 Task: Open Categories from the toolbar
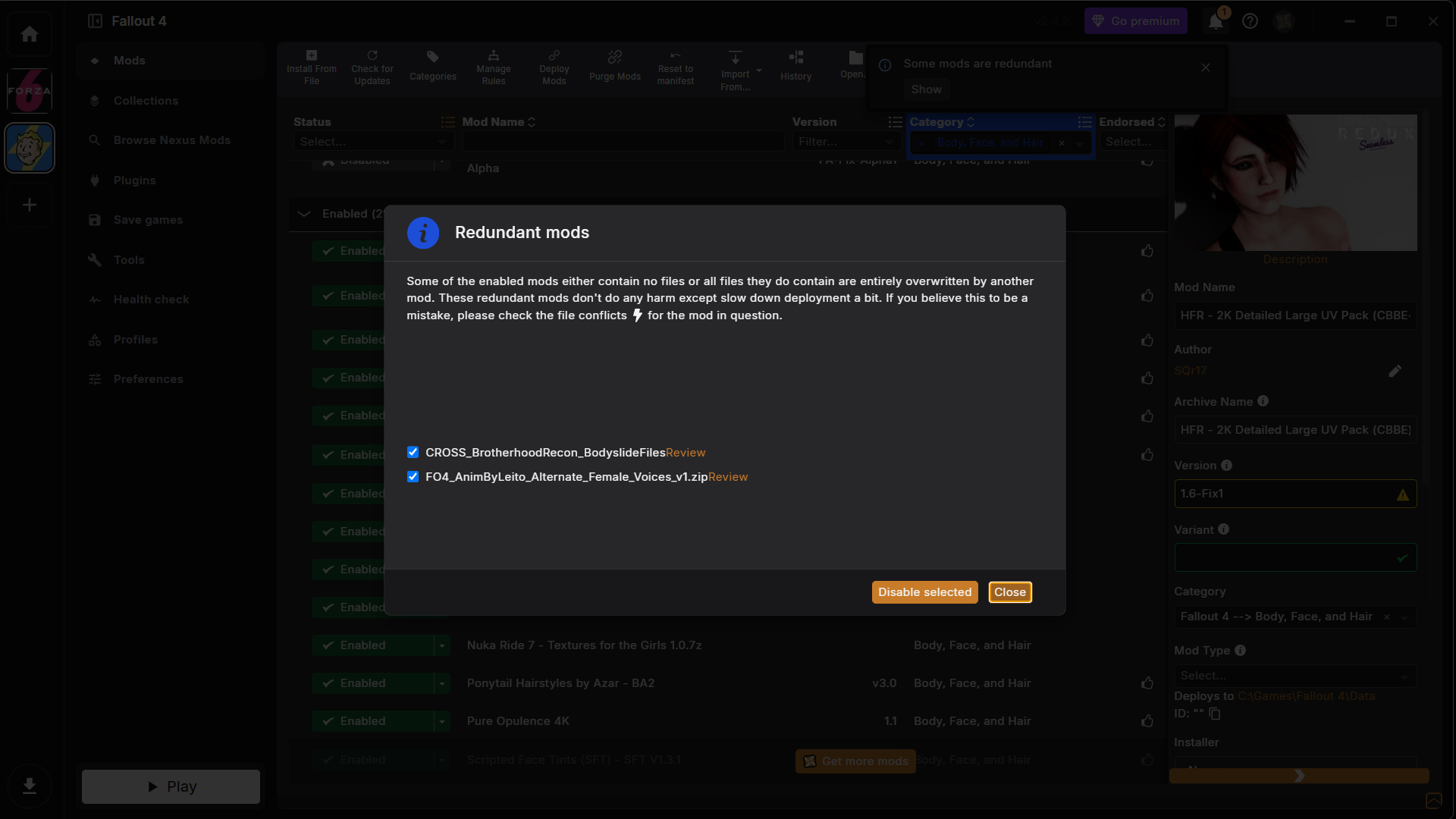coord(433,67)
